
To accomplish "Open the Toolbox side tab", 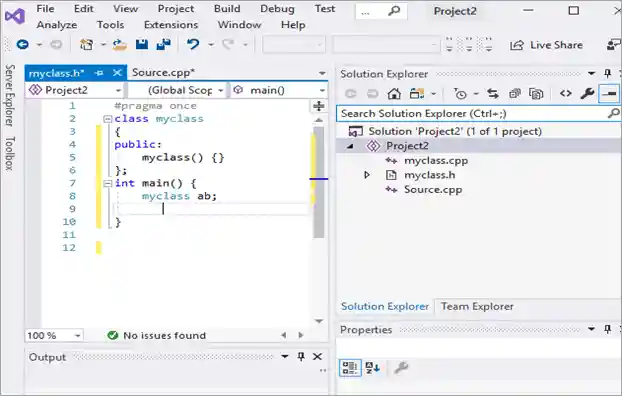I will [9, 153].
